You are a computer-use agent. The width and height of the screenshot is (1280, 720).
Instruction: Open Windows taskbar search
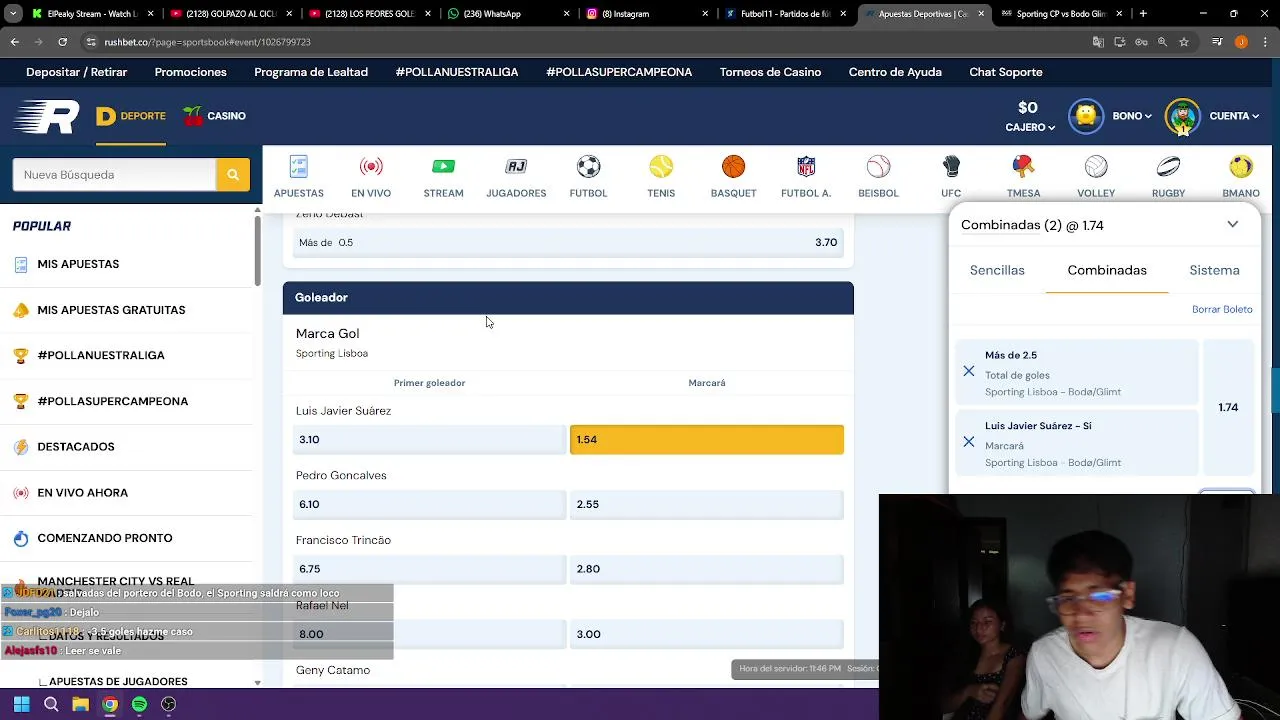click(x=51, y=704)
